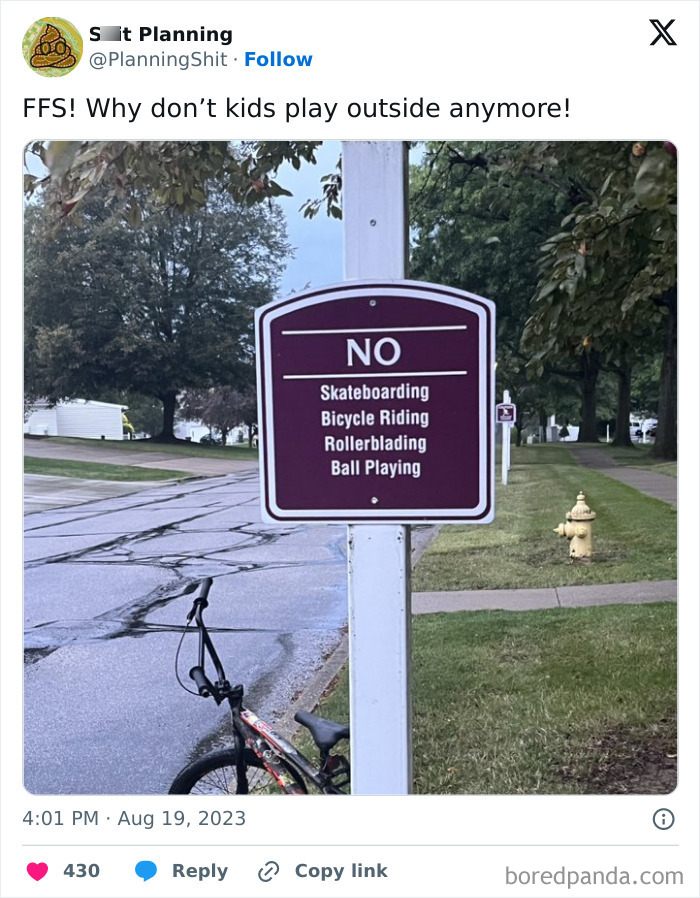Click the pink heart like icon
This screenshot has width=700, height=898.
pos(37,871)
